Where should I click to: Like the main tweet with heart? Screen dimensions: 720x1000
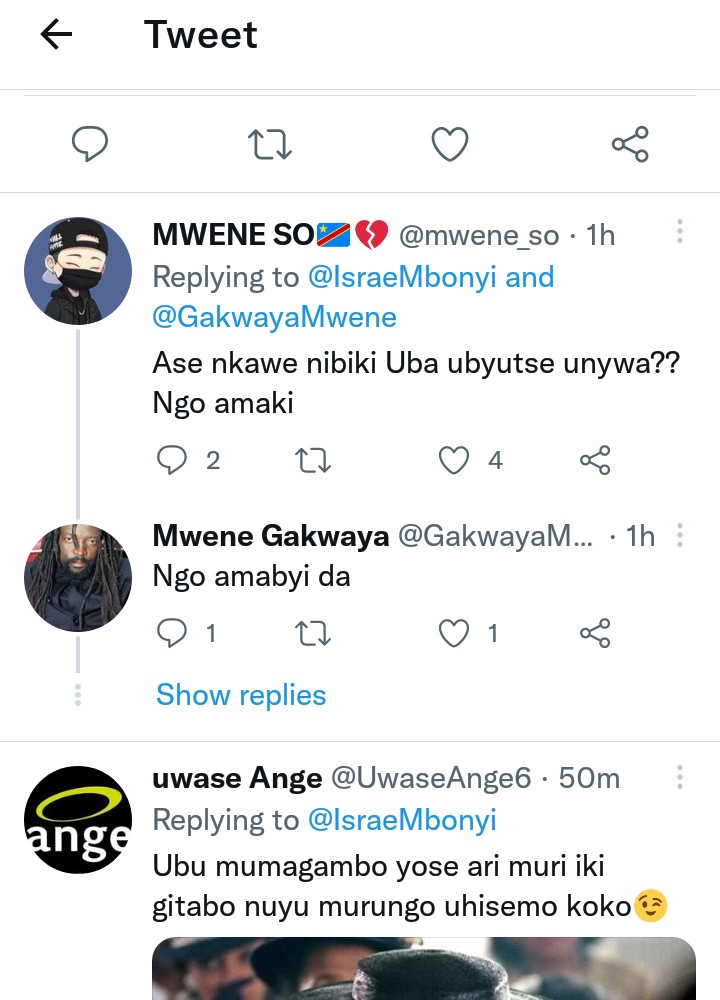[450, 145]
